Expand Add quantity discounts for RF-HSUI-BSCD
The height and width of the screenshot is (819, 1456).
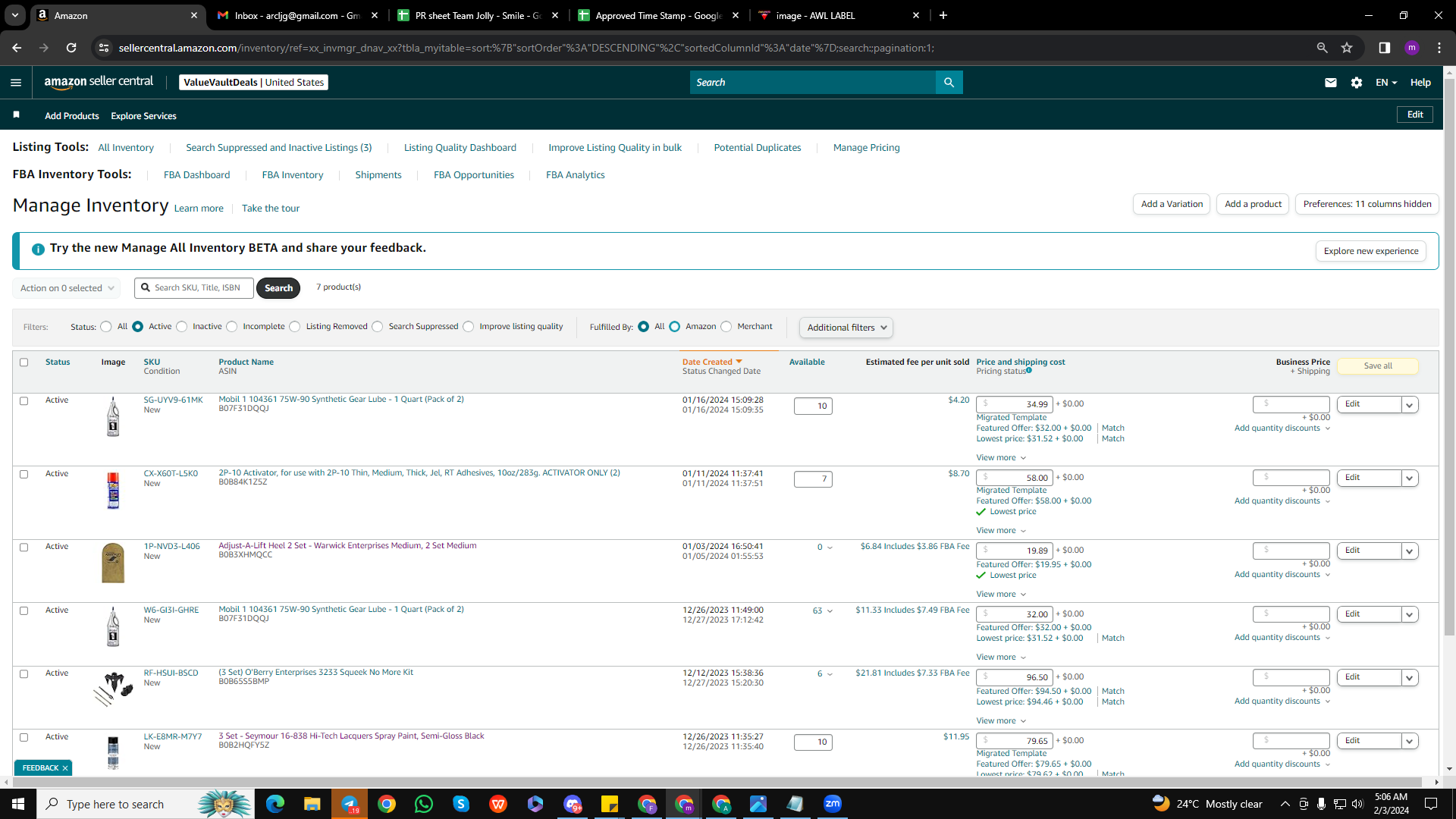[x=1282, y=701]
